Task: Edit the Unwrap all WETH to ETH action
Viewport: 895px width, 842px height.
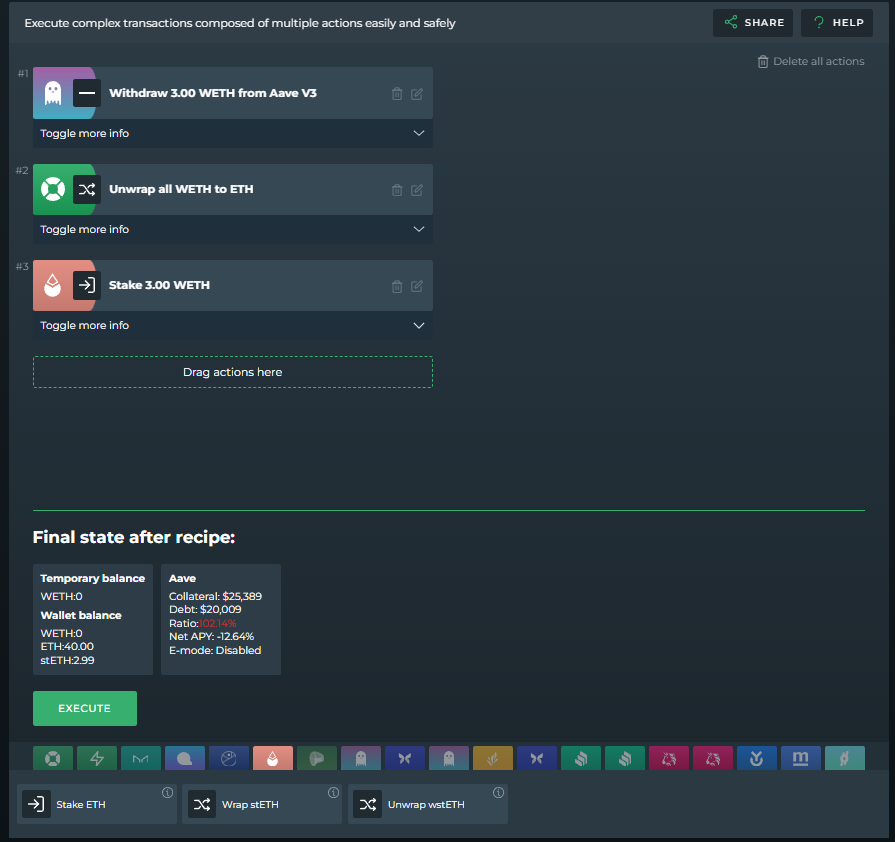Action: click(416, 189)
